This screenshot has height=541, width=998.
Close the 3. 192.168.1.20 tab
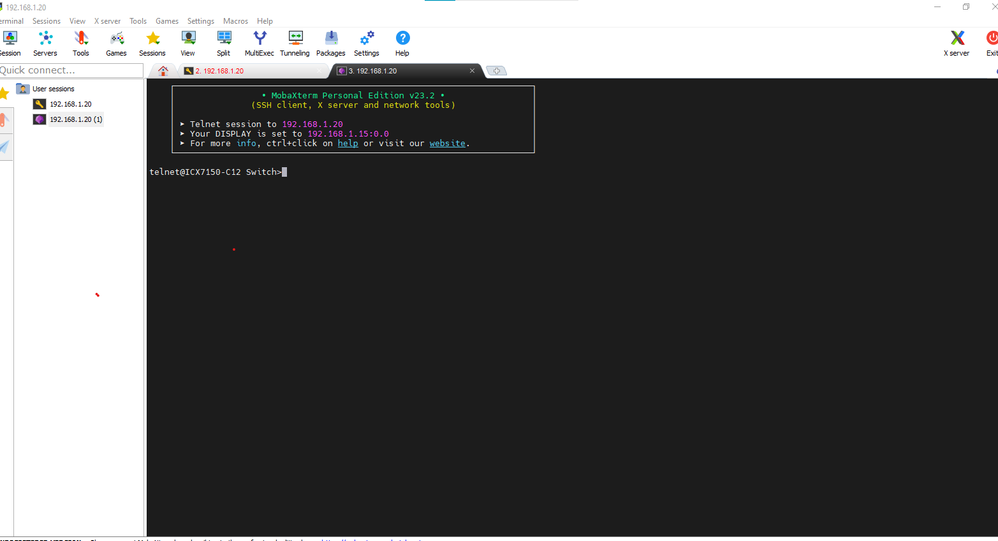click(473, 71)
